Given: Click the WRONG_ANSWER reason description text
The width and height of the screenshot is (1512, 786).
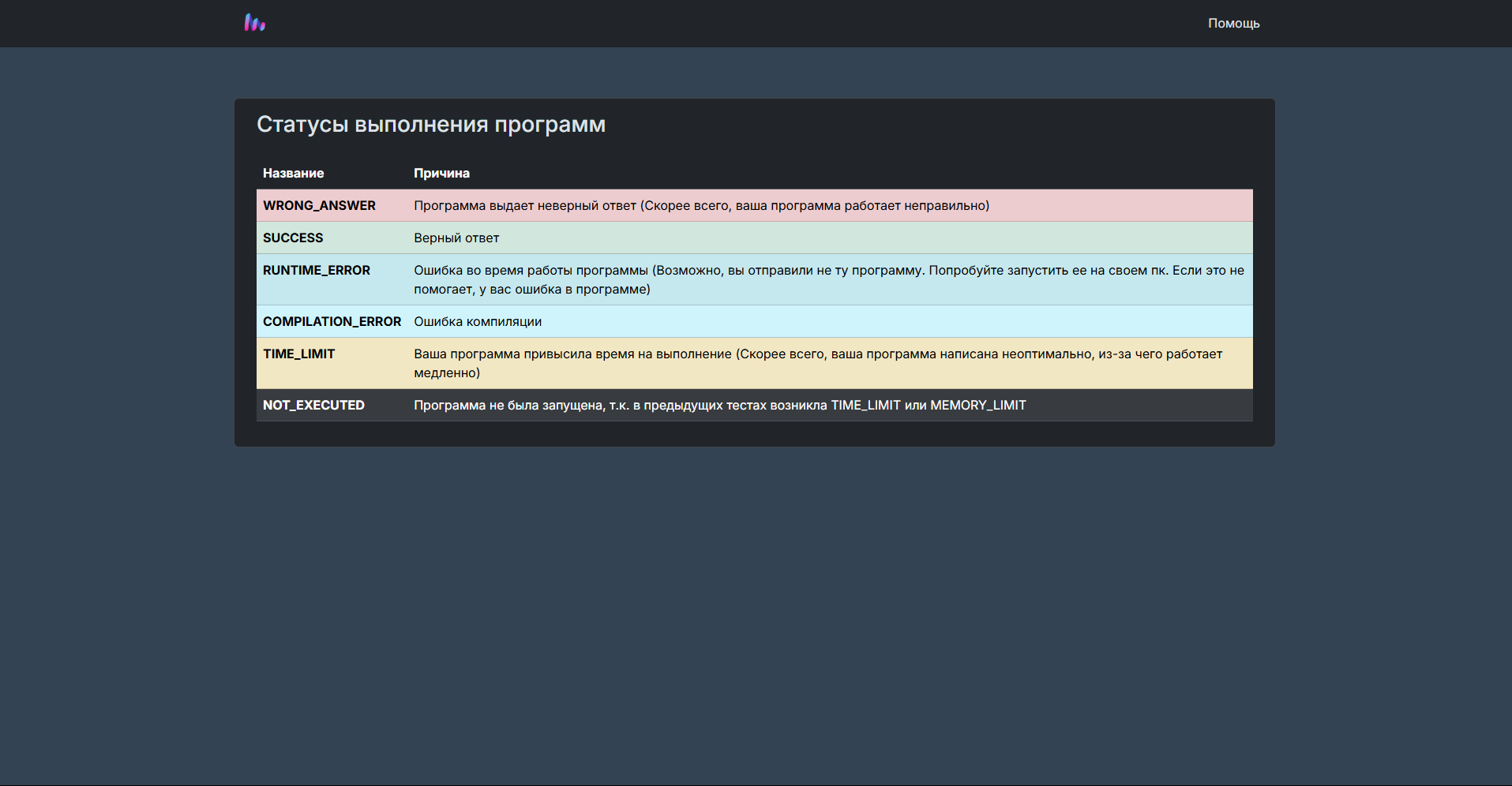Looking at the screenshot, I should [x=701, y=206].
